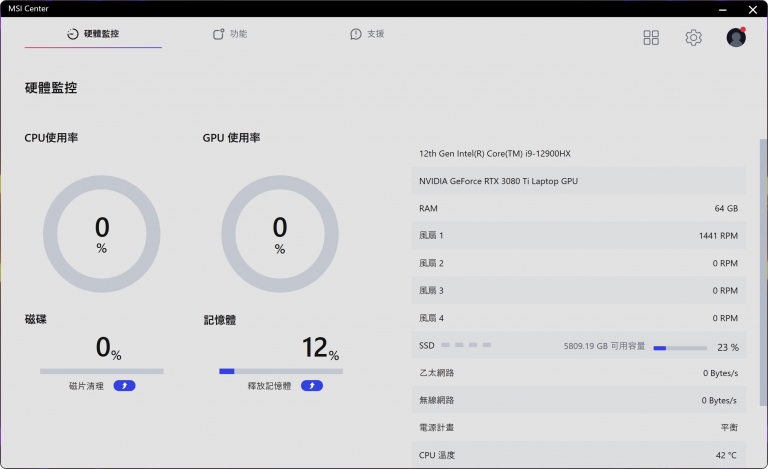
Task: Click the blue 釋放記憶體 button
Action: tap(312, 386)
